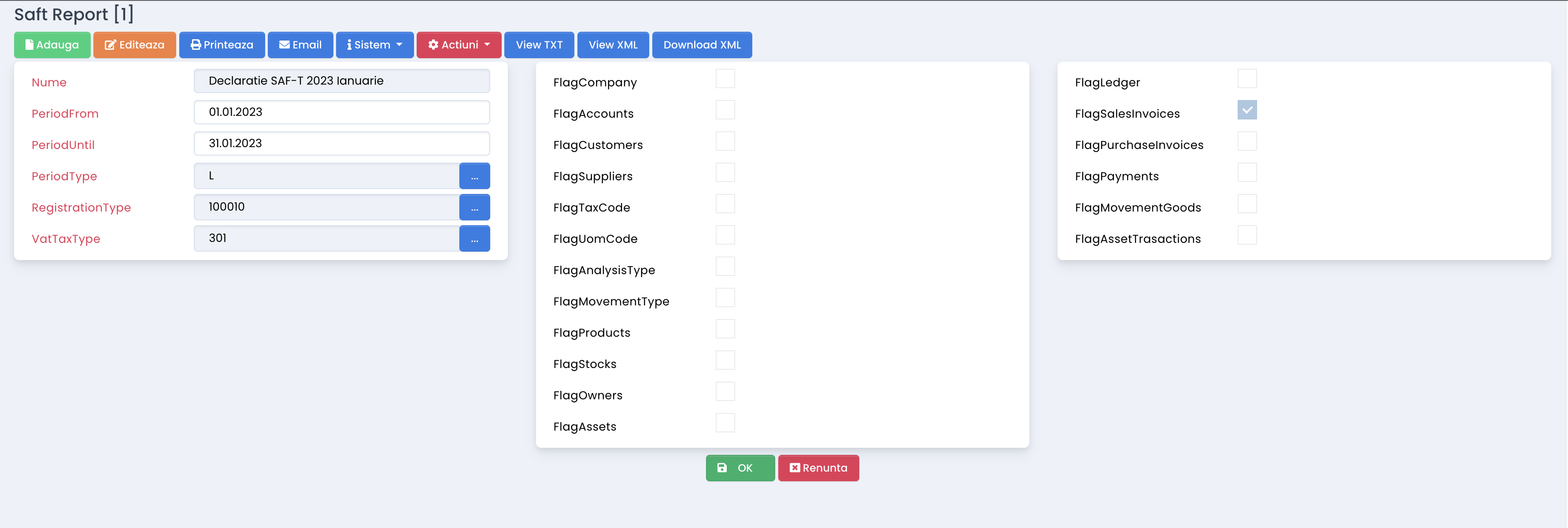Open the View XML button
Viewport: 1568px width, 528px height.
pyautogui.click(x=613, y=45)
